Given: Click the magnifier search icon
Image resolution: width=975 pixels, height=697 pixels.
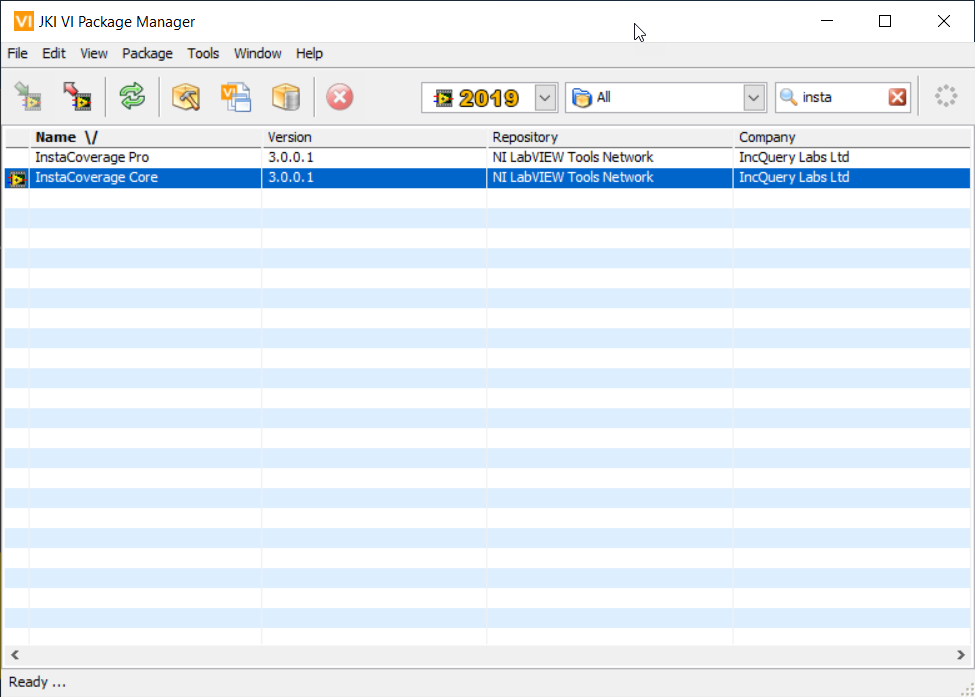Looking at the screenshot, I should pos(788,97).
